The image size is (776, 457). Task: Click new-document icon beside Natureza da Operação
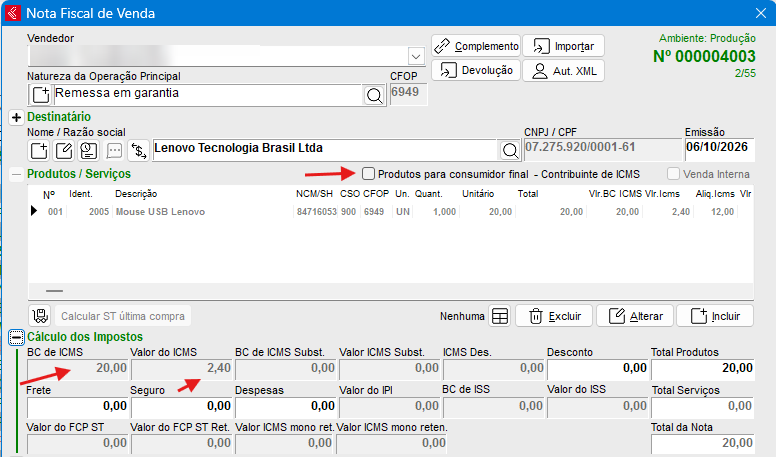point(41,94)
